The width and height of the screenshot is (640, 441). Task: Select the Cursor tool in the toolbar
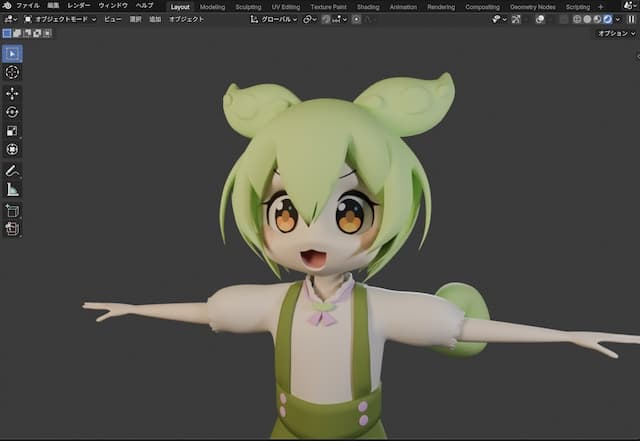click(12, 72)
